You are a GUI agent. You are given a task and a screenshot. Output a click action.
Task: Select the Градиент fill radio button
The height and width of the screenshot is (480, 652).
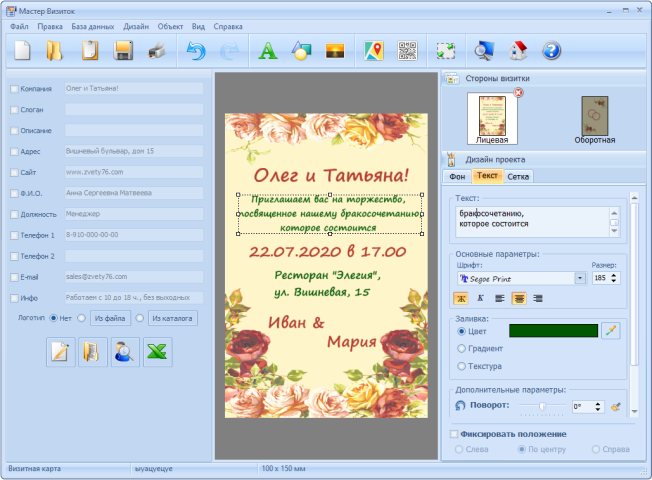[461, 348]
